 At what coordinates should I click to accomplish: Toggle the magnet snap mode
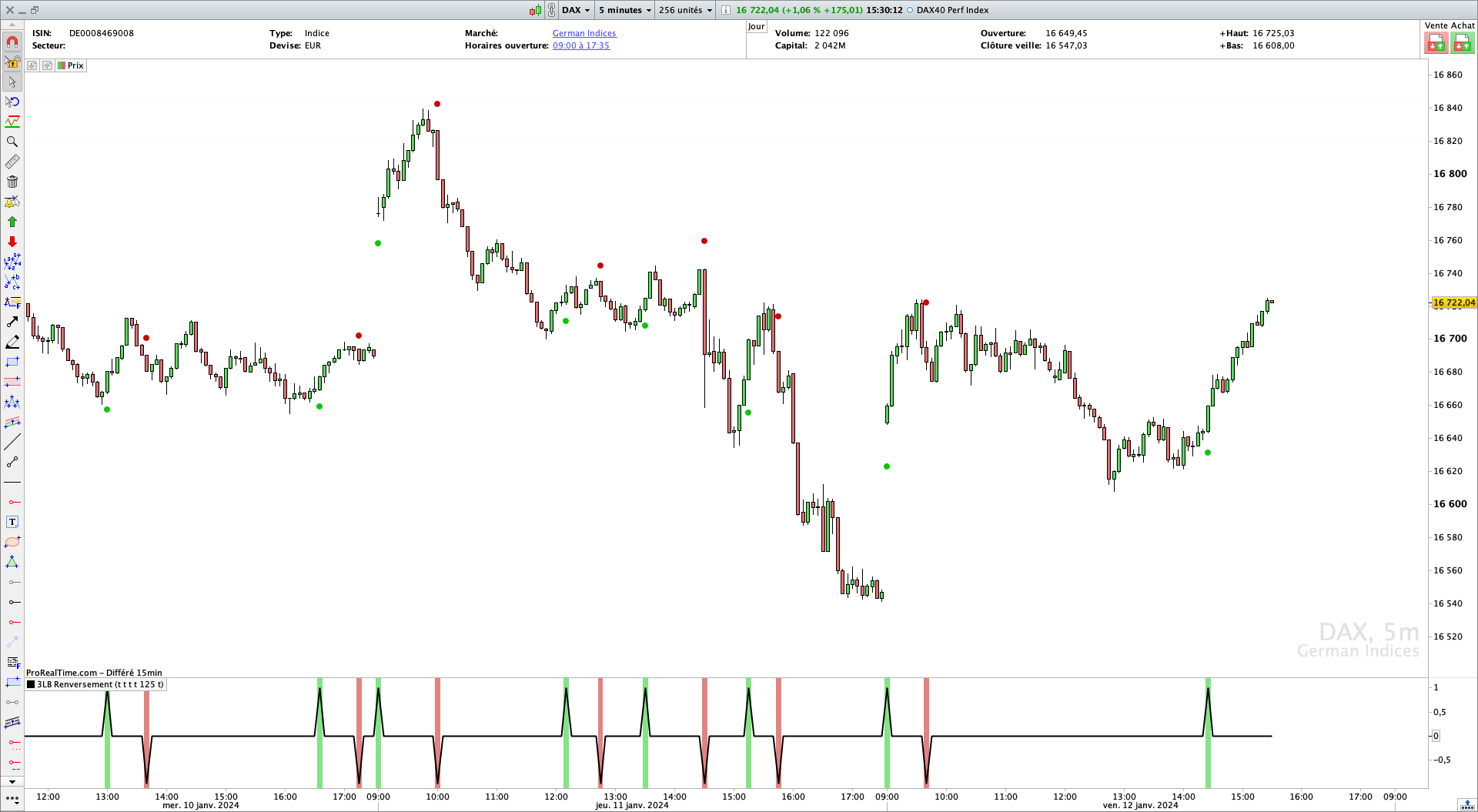point(12,42)
